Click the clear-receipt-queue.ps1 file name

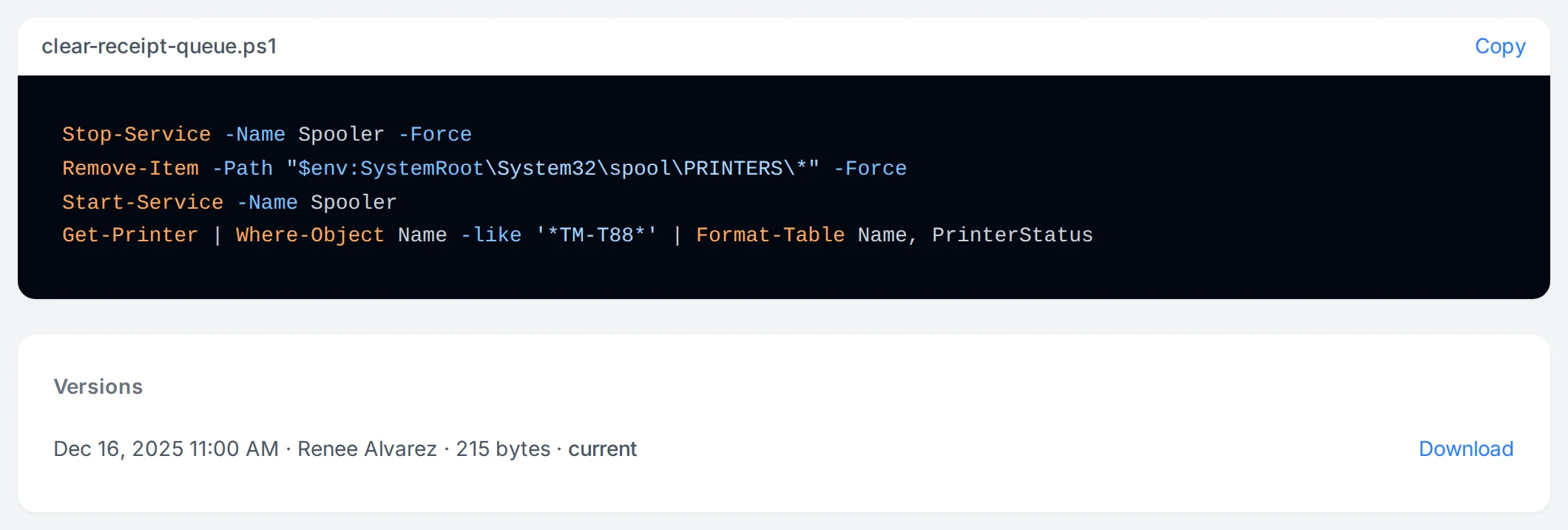click(159, 47)
